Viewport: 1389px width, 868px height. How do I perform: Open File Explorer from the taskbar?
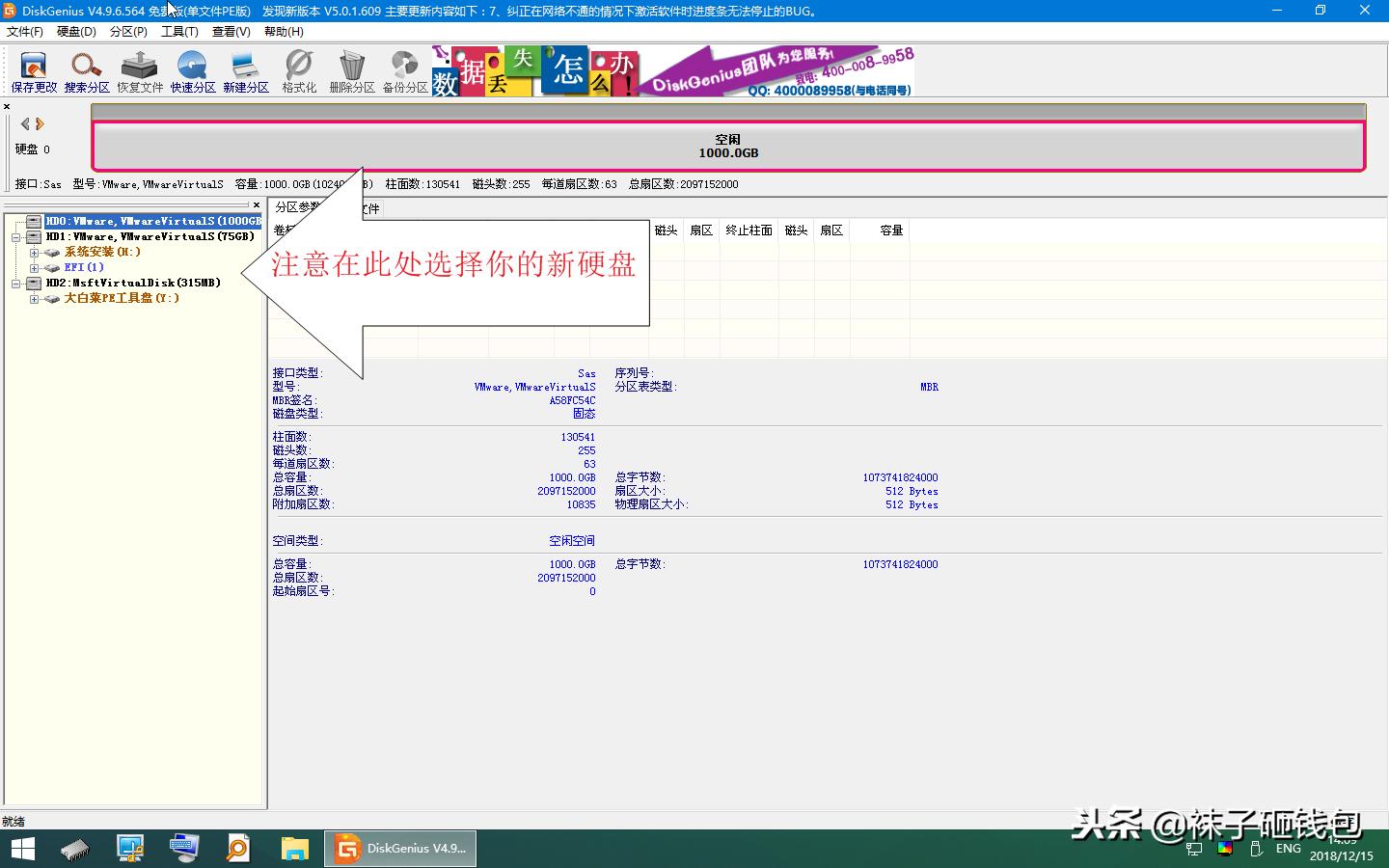[294, 849]
